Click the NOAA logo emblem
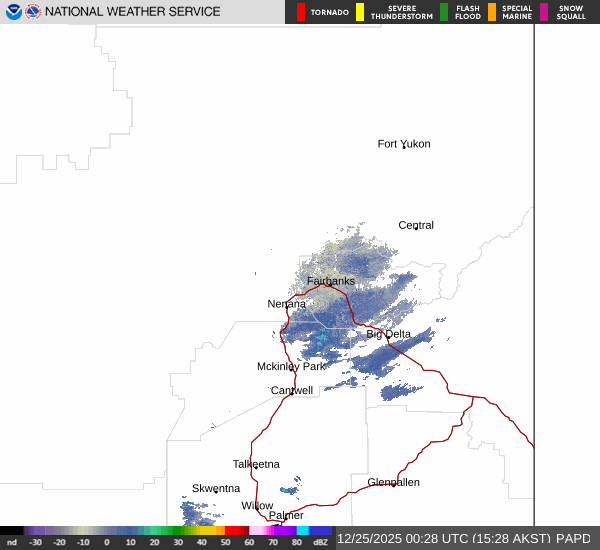The image size is (600, 550). pos(13,12)
